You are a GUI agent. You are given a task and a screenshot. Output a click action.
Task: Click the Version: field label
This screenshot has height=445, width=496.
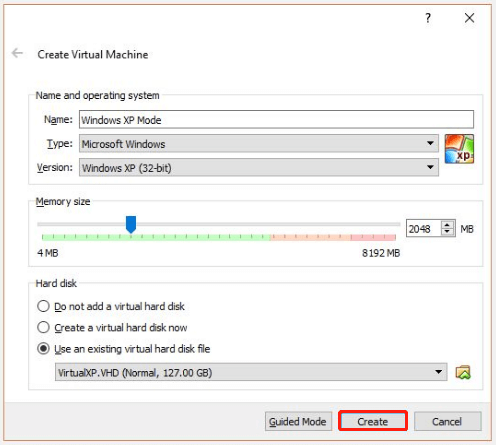[55, 167]
